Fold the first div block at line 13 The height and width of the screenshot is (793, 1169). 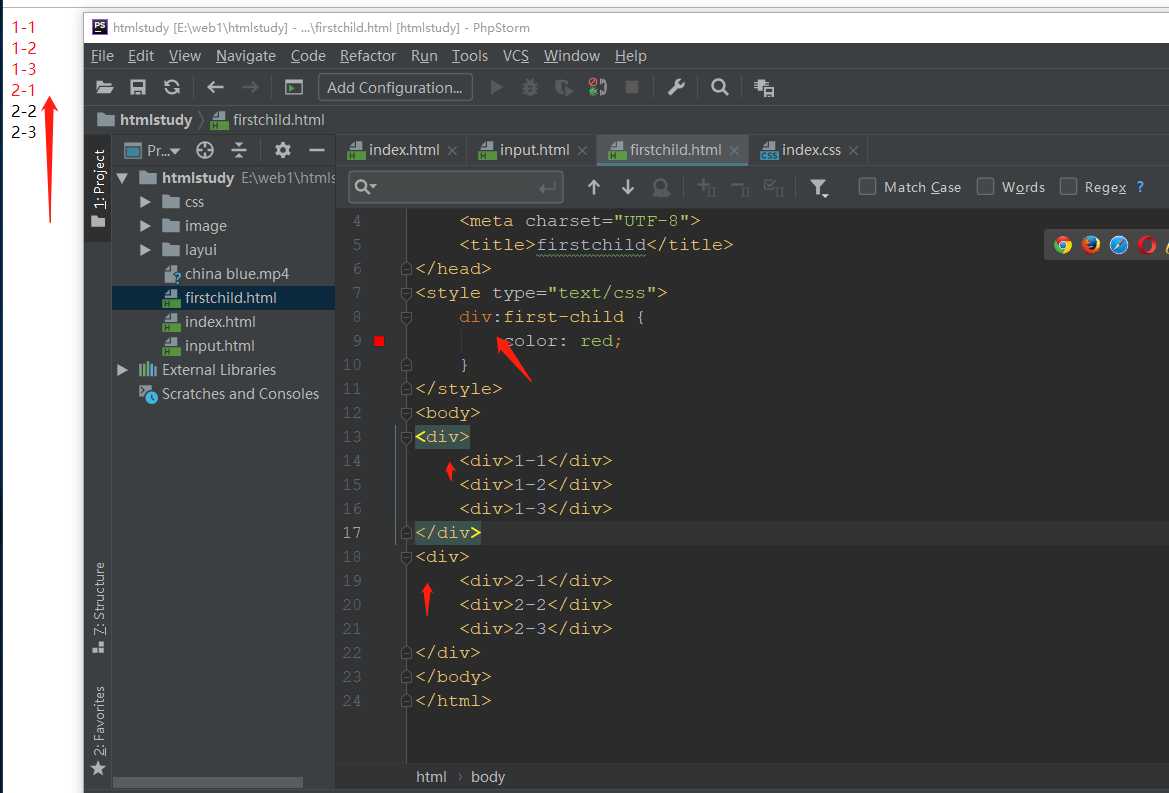pyautogui.click(x=406, y=437)
